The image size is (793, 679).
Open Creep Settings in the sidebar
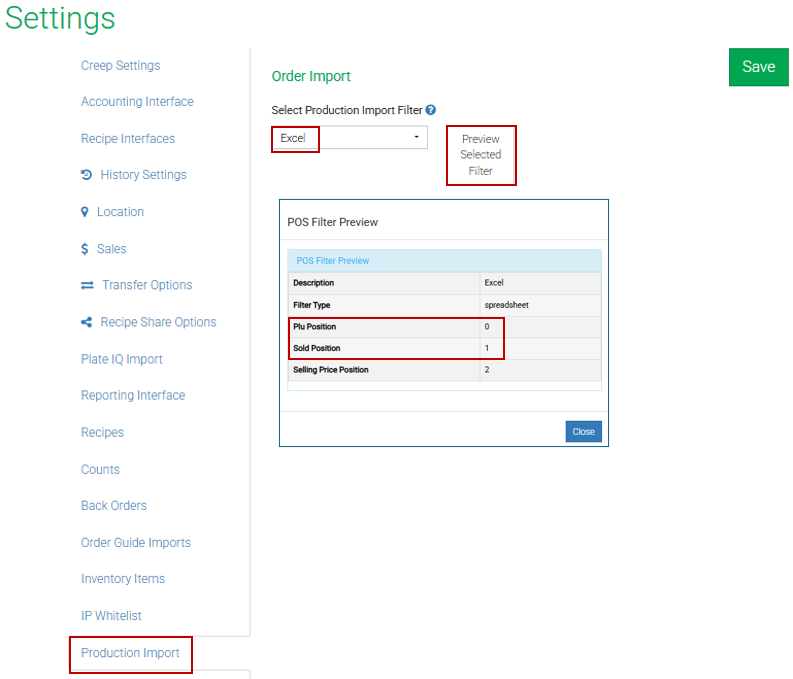point(120,66)
